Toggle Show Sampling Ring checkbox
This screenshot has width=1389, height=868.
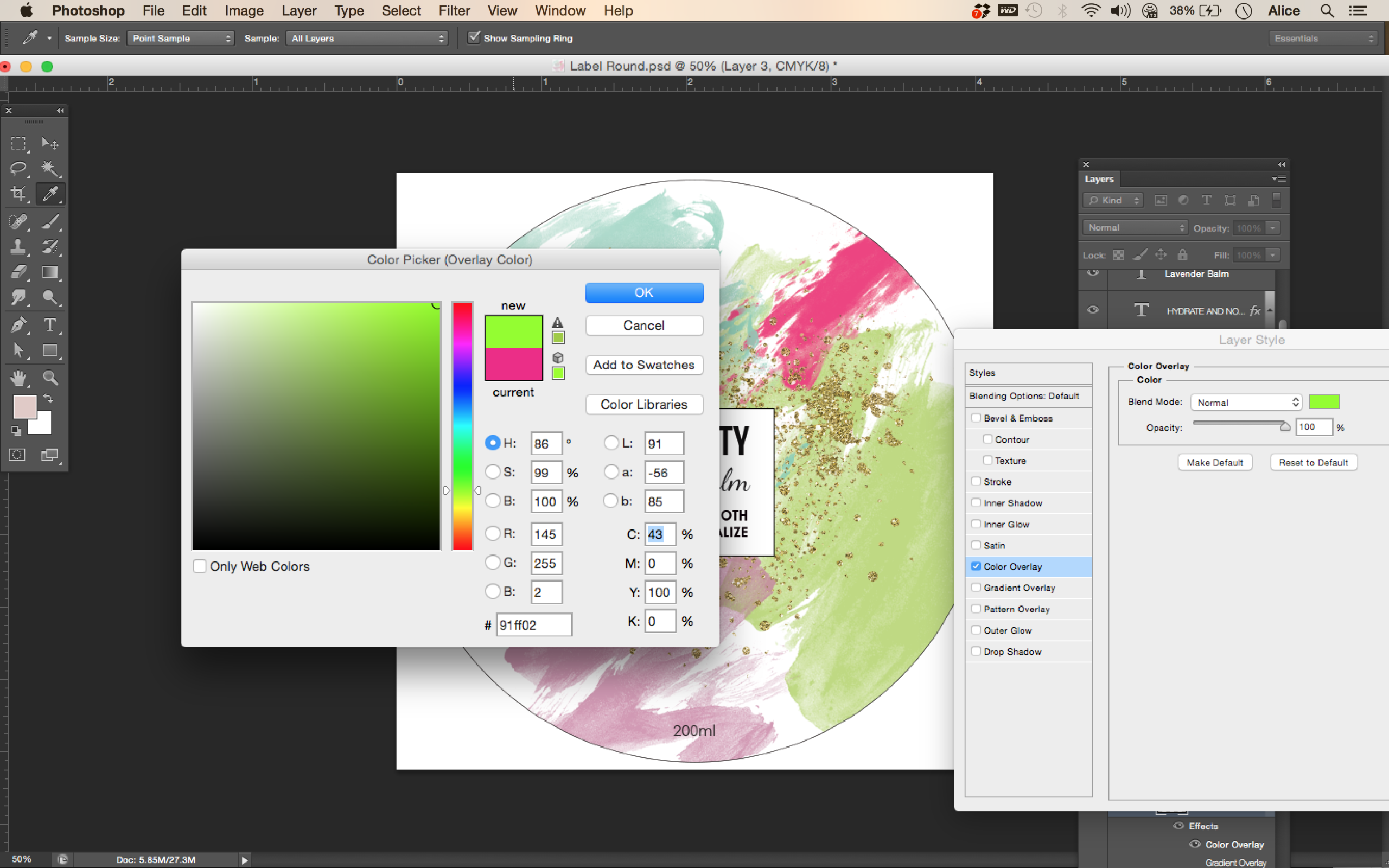(x=474, y=38)
